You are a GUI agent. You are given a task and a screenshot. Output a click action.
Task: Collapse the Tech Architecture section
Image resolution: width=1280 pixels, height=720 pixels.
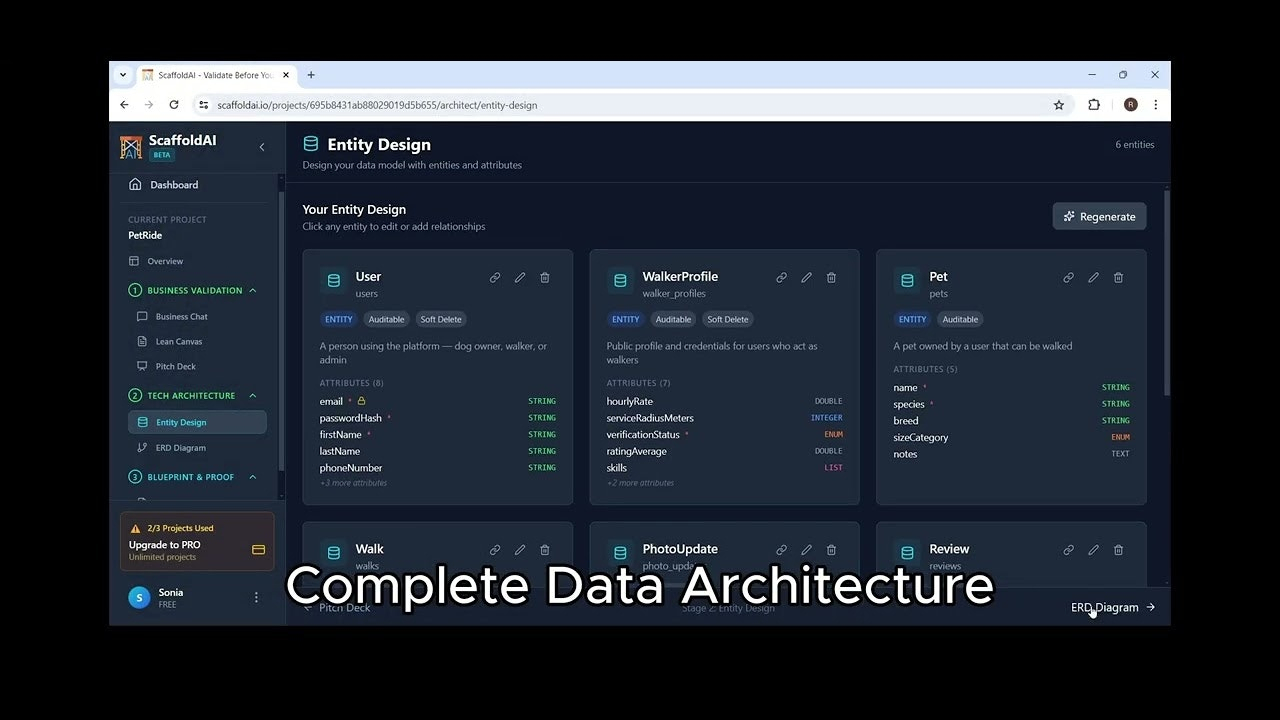(x=252, y=396)
